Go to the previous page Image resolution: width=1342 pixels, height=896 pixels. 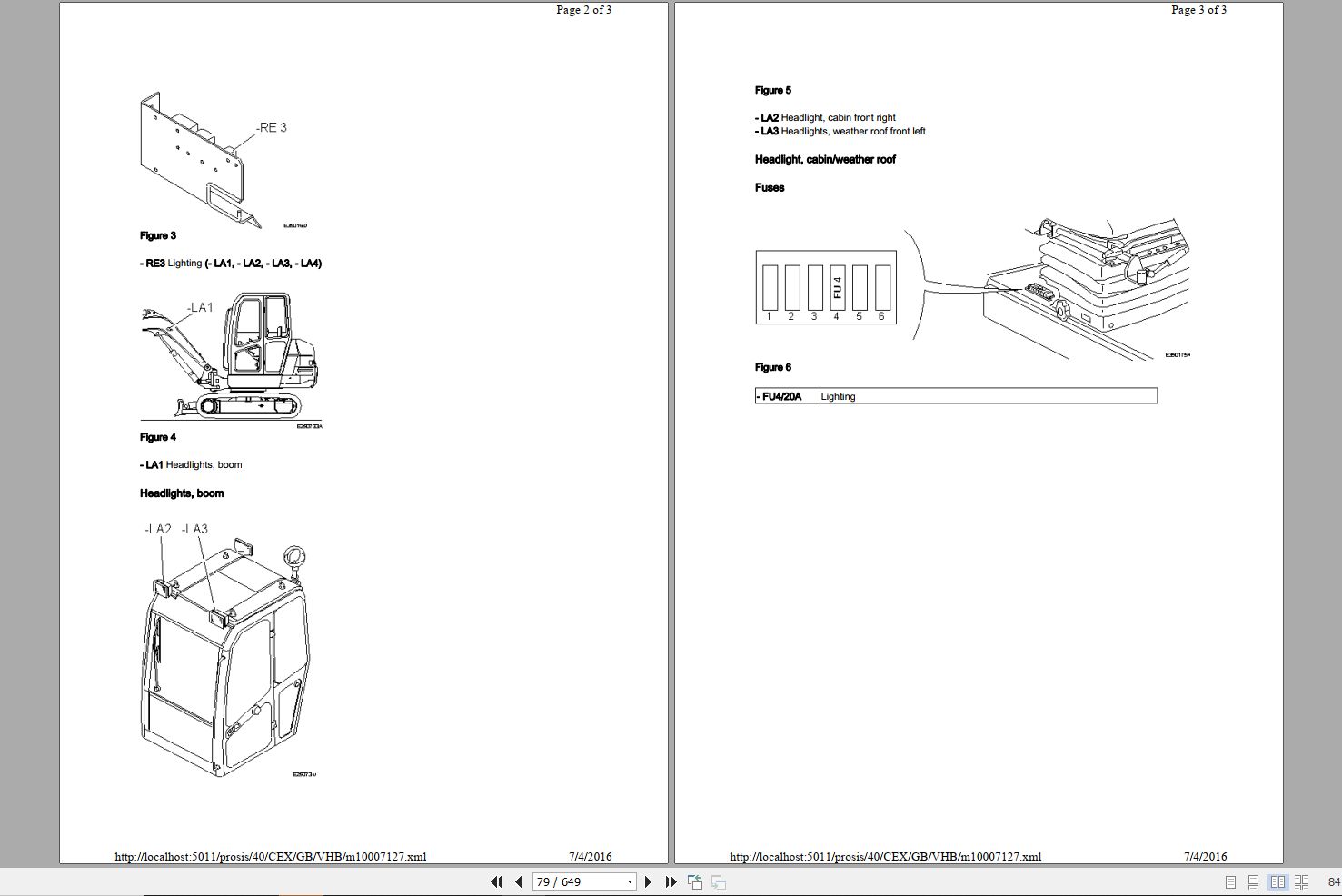pyautogui.click(x=518, y=881)
